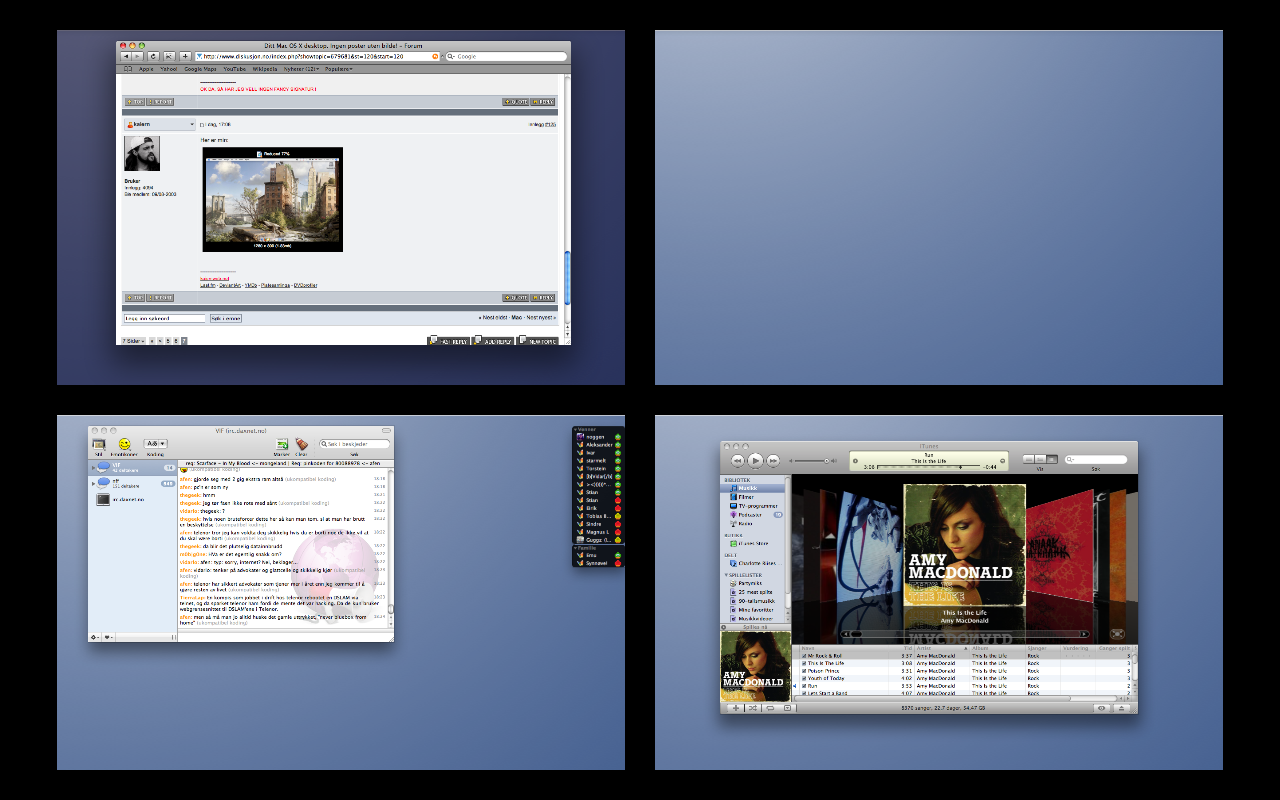Select Aleksander in buddy list
Viewport: 1280px width, 800px height.
[599, 445]
